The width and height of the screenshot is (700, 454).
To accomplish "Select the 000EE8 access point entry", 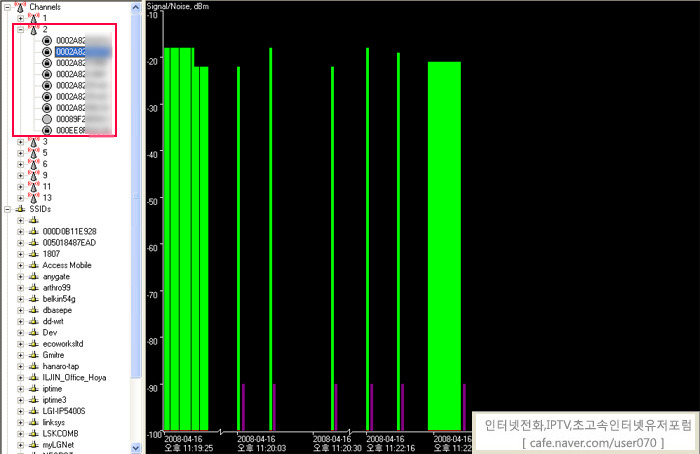I will click(x=83, y=130).
